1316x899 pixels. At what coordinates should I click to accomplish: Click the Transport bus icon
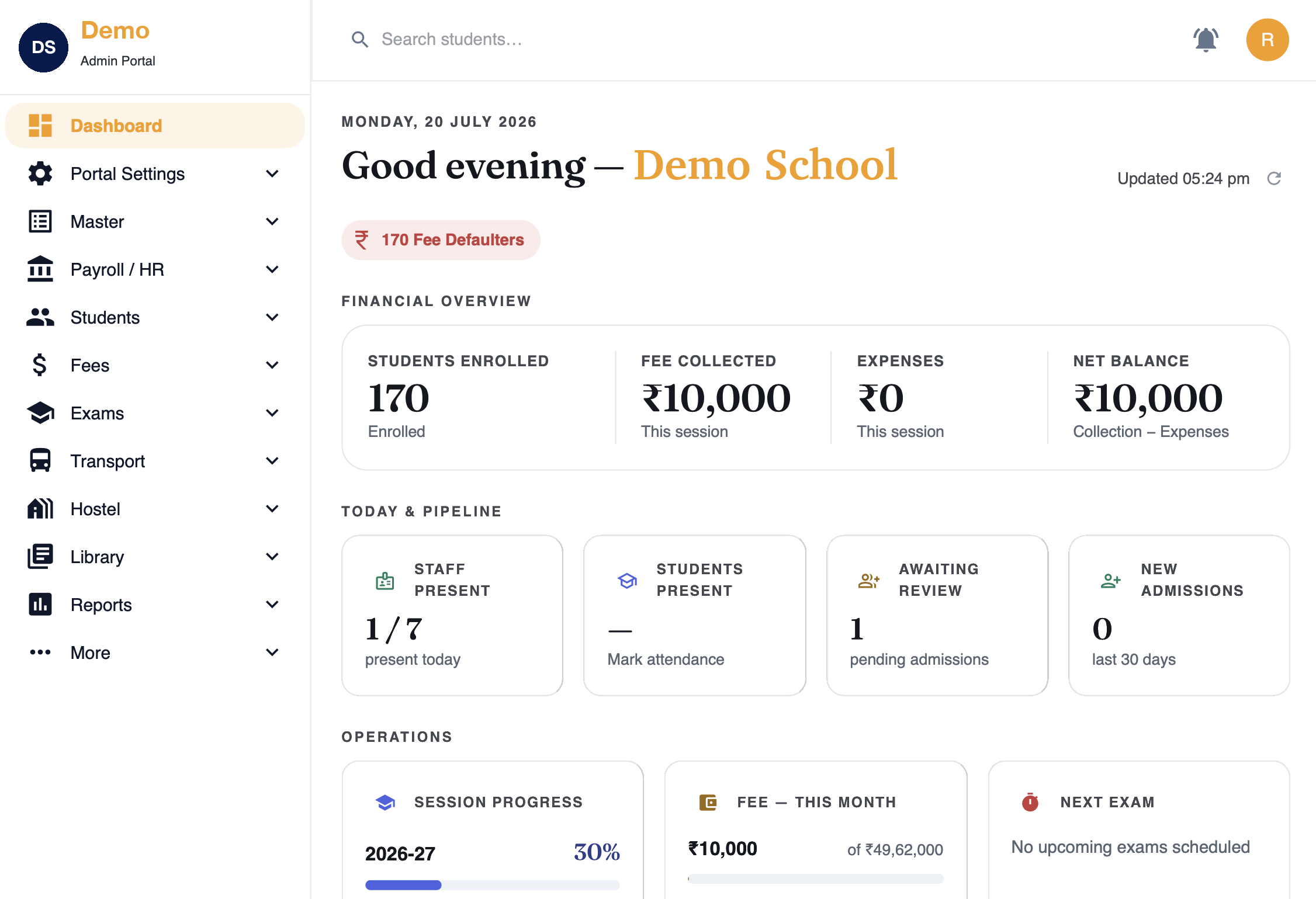click(x=40, y=461)
